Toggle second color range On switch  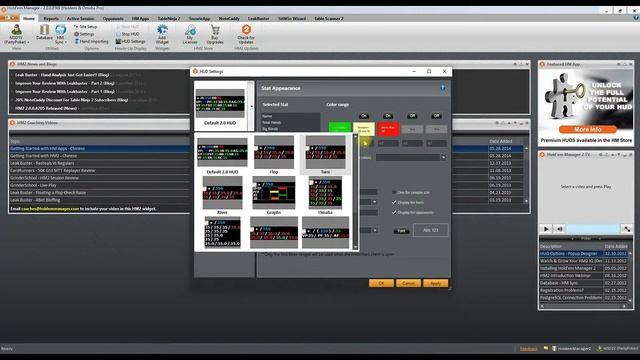click(388, 116)
